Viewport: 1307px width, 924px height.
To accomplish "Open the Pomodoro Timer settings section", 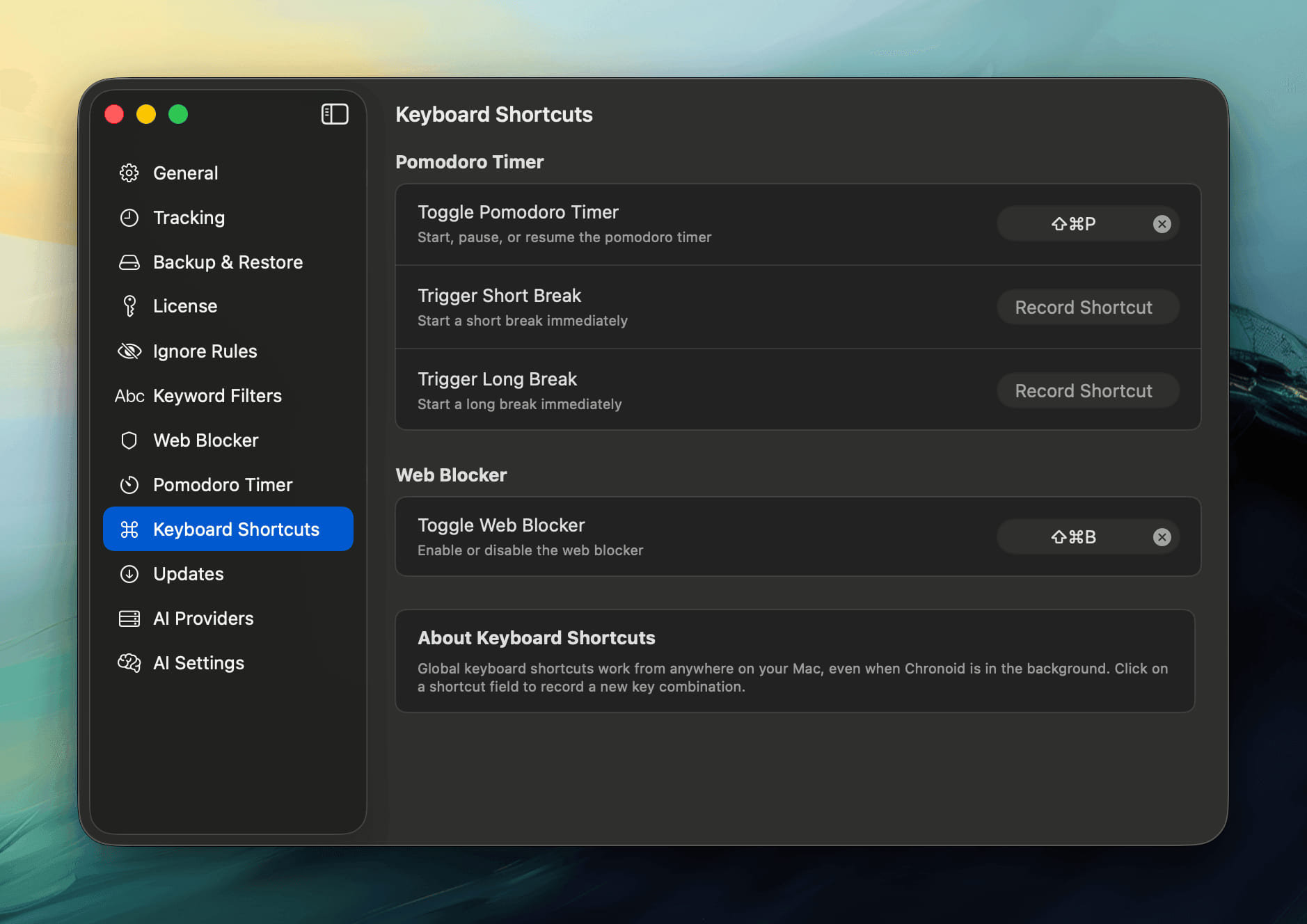I will [x=223, y=485].
